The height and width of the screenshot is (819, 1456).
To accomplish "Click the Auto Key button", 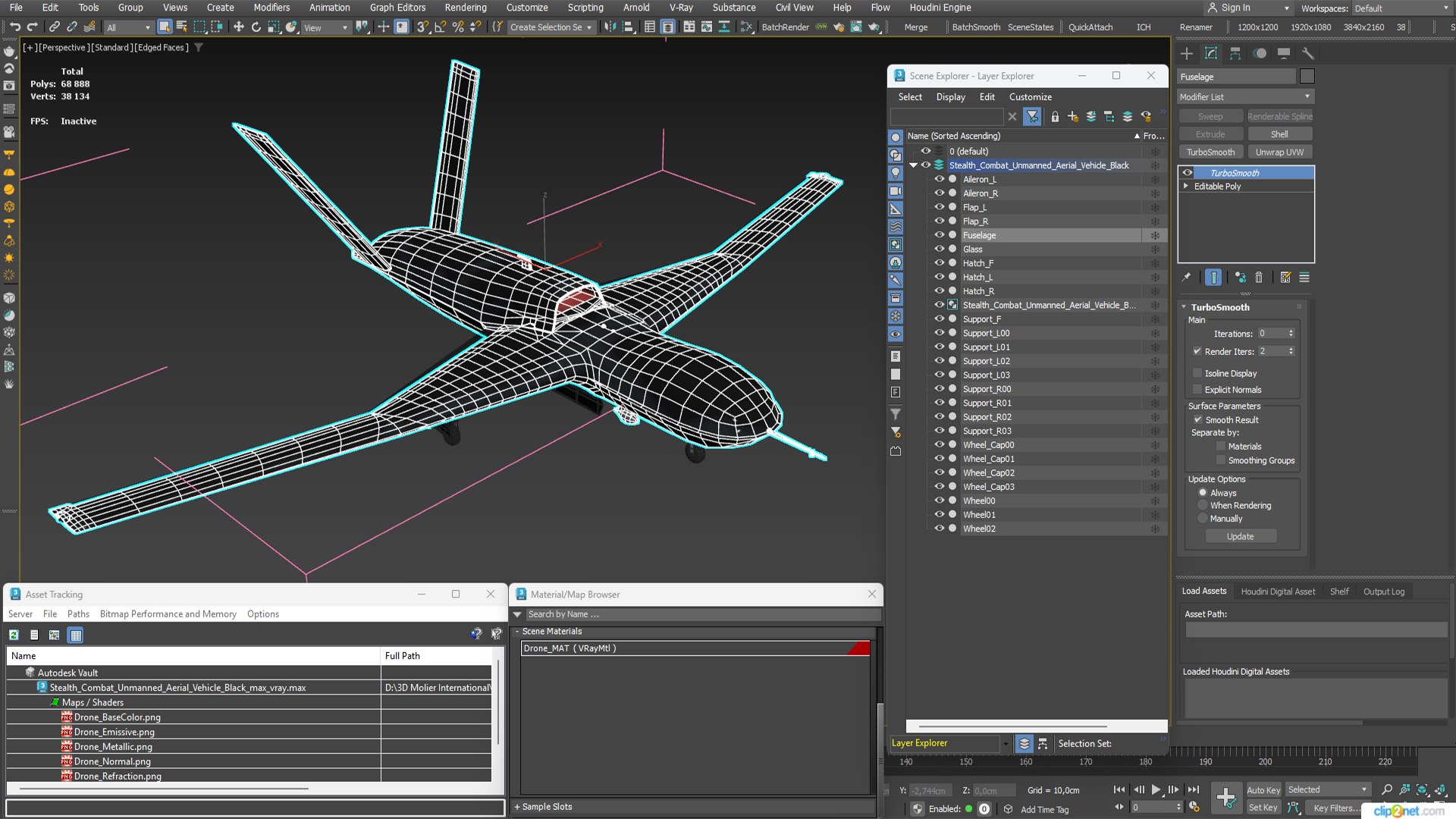I will [x=1263, y=790].
